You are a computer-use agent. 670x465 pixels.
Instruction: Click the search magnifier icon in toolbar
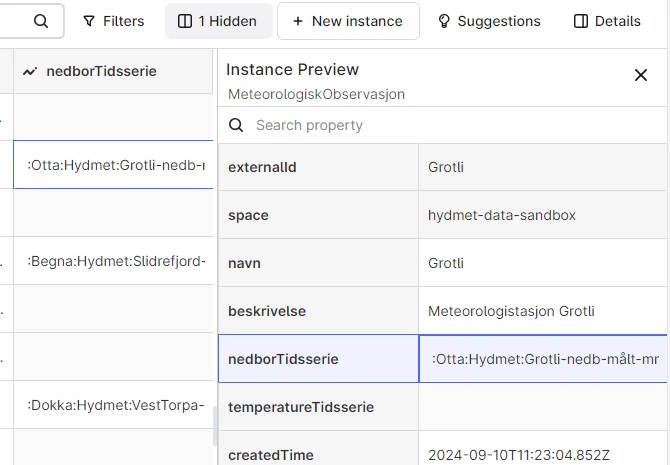pyautogui.click(x=41, y=21)
